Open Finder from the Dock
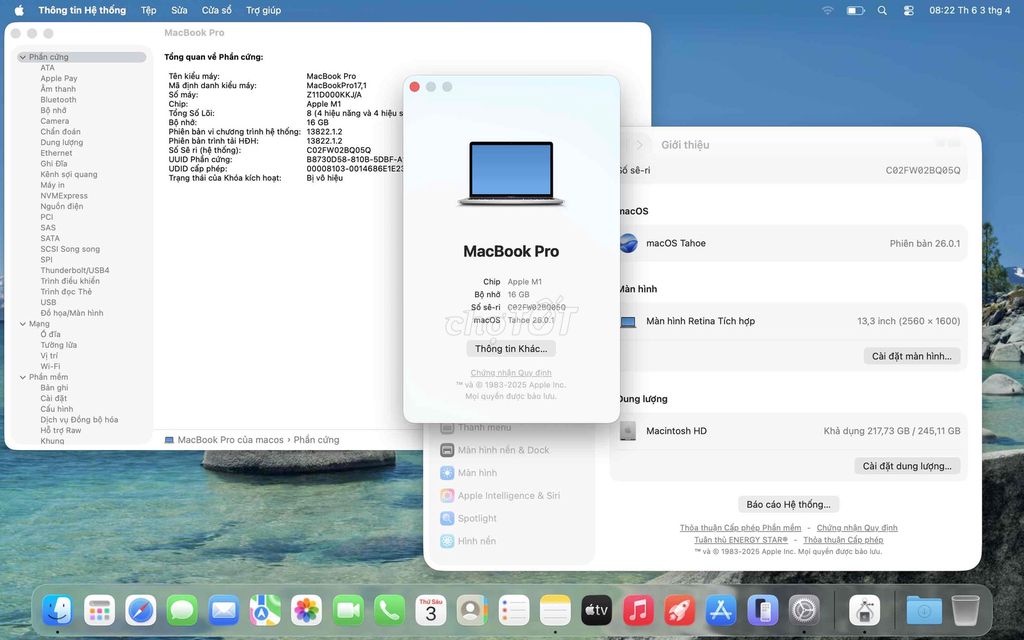 pyautogui.click(x=57, y=611)
